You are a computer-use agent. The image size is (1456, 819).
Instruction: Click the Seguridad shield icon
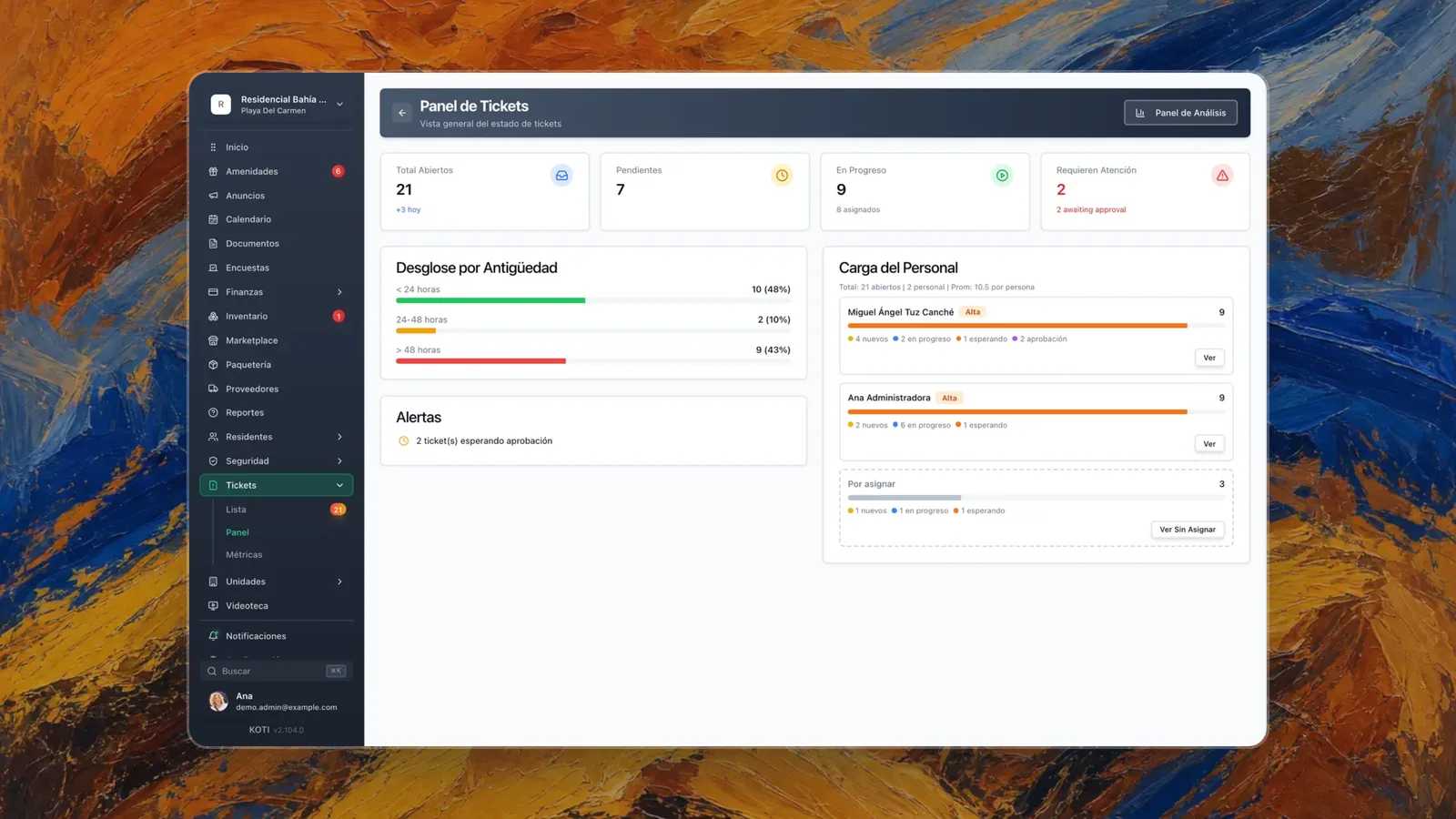coord(213,461)
